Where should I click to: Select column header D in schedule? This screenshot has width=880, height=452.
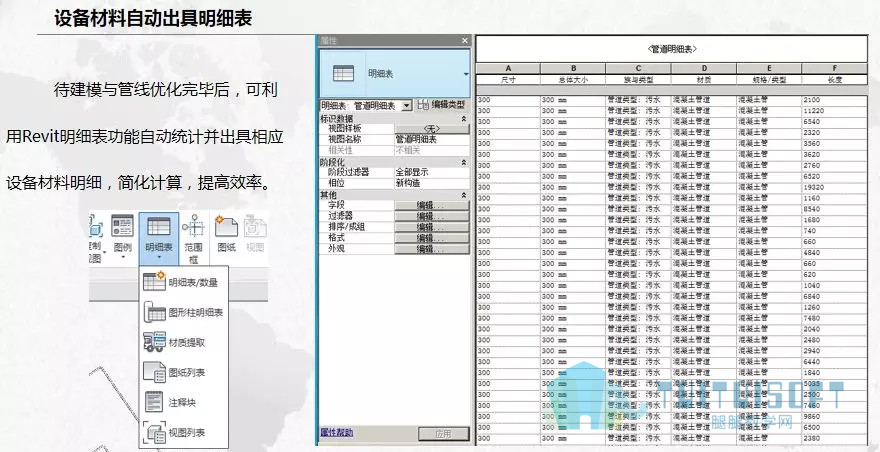tap(704, 69)
